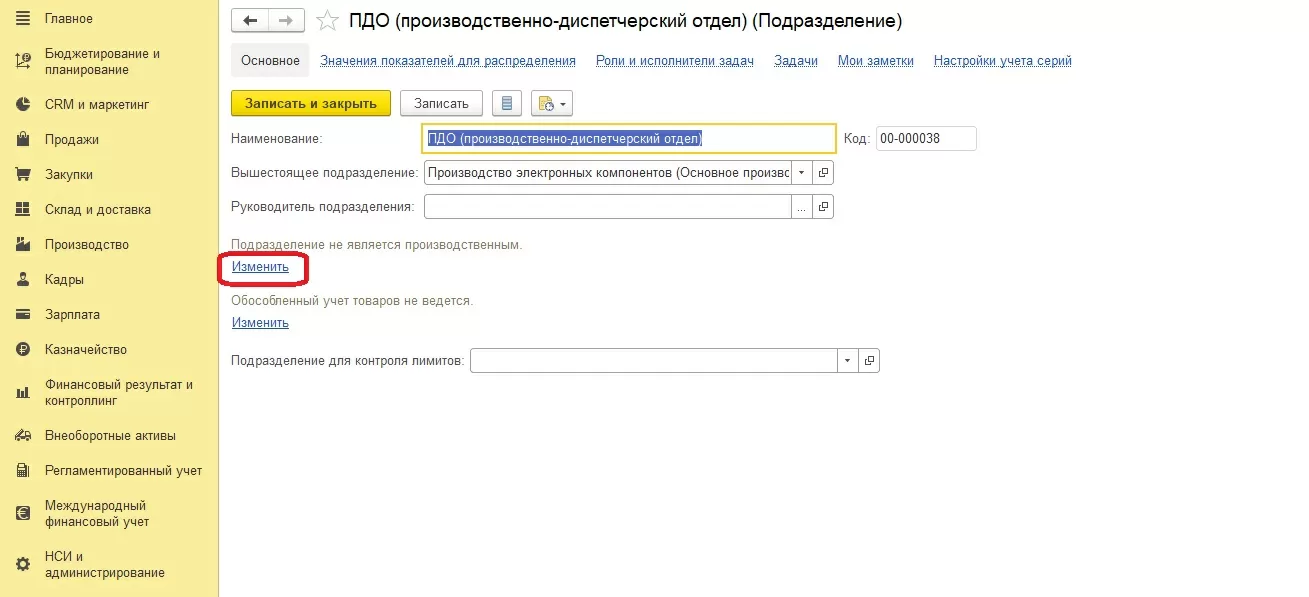Focus the Код field 00-000038
The height and width of the screenshot is (597, 1309).
pyautogui.click(x=926, y=139)
